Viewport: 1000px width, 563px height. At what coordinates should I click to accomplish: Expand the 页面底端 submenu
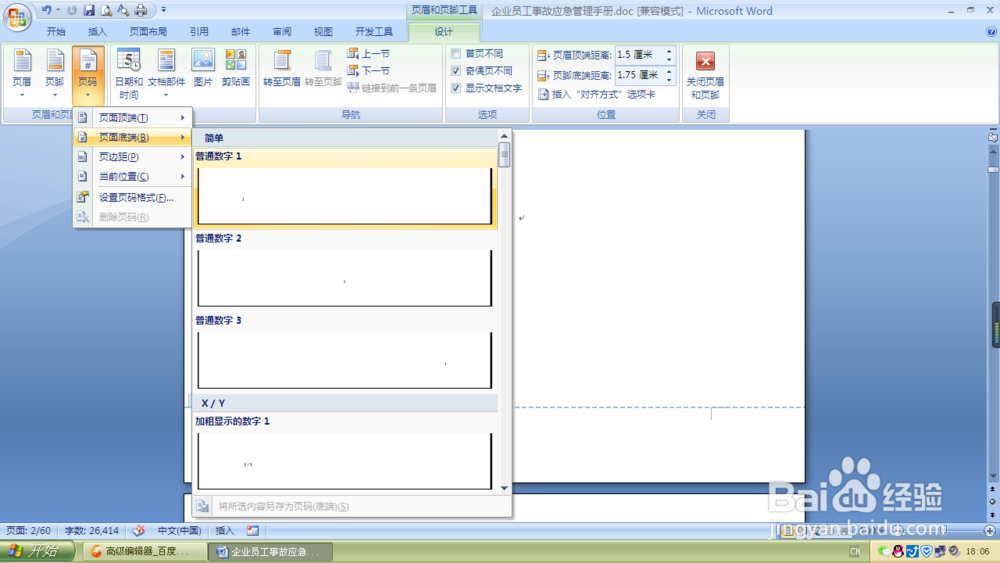click(132, 137)
